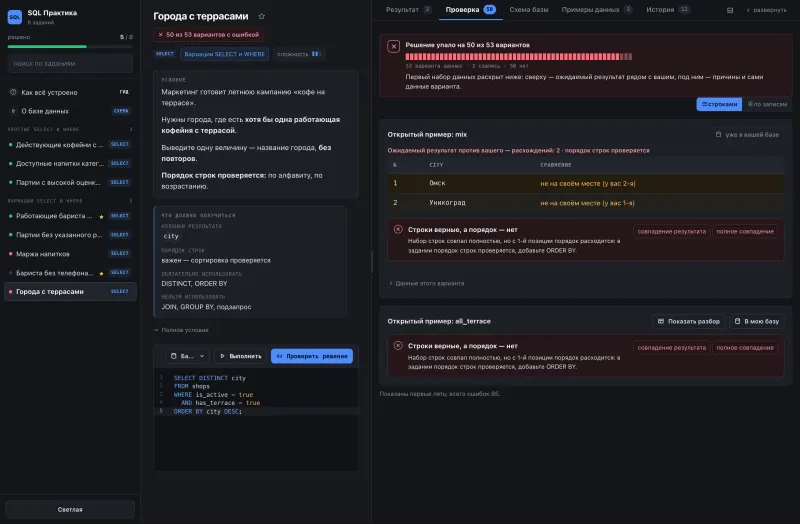Open task Партии без указанного
The height and width of the screenshot is (524, 800).
pos(70,235)
